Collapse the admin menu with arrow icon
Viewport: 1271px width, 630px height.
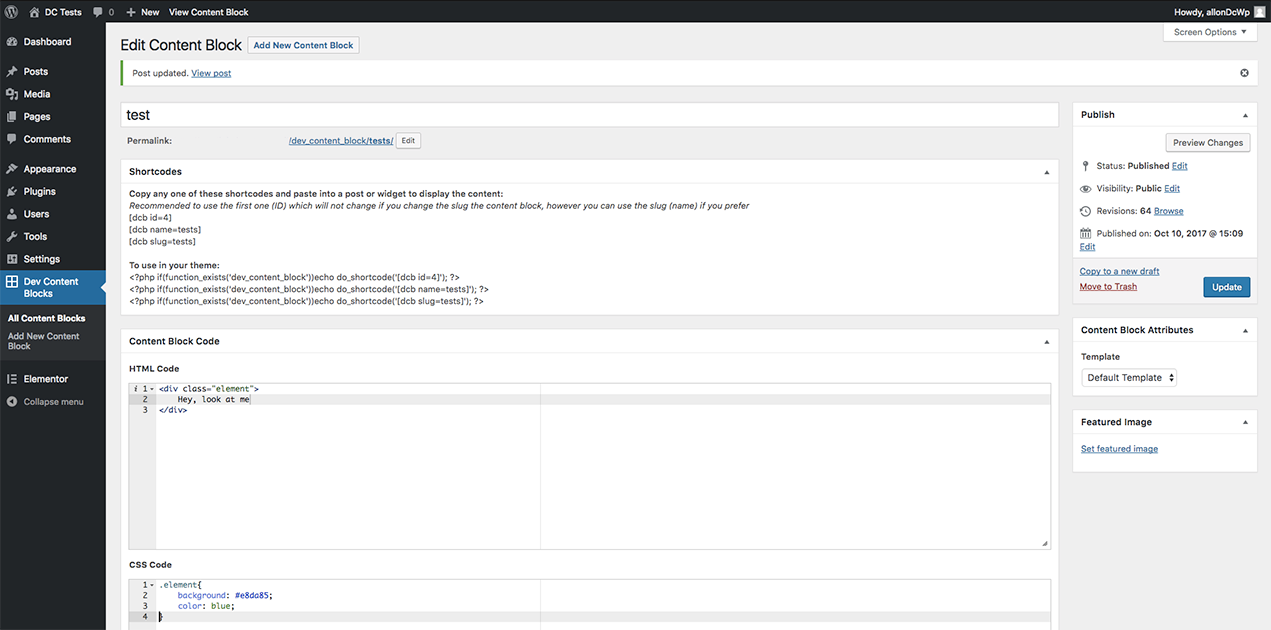pos(12,402)
